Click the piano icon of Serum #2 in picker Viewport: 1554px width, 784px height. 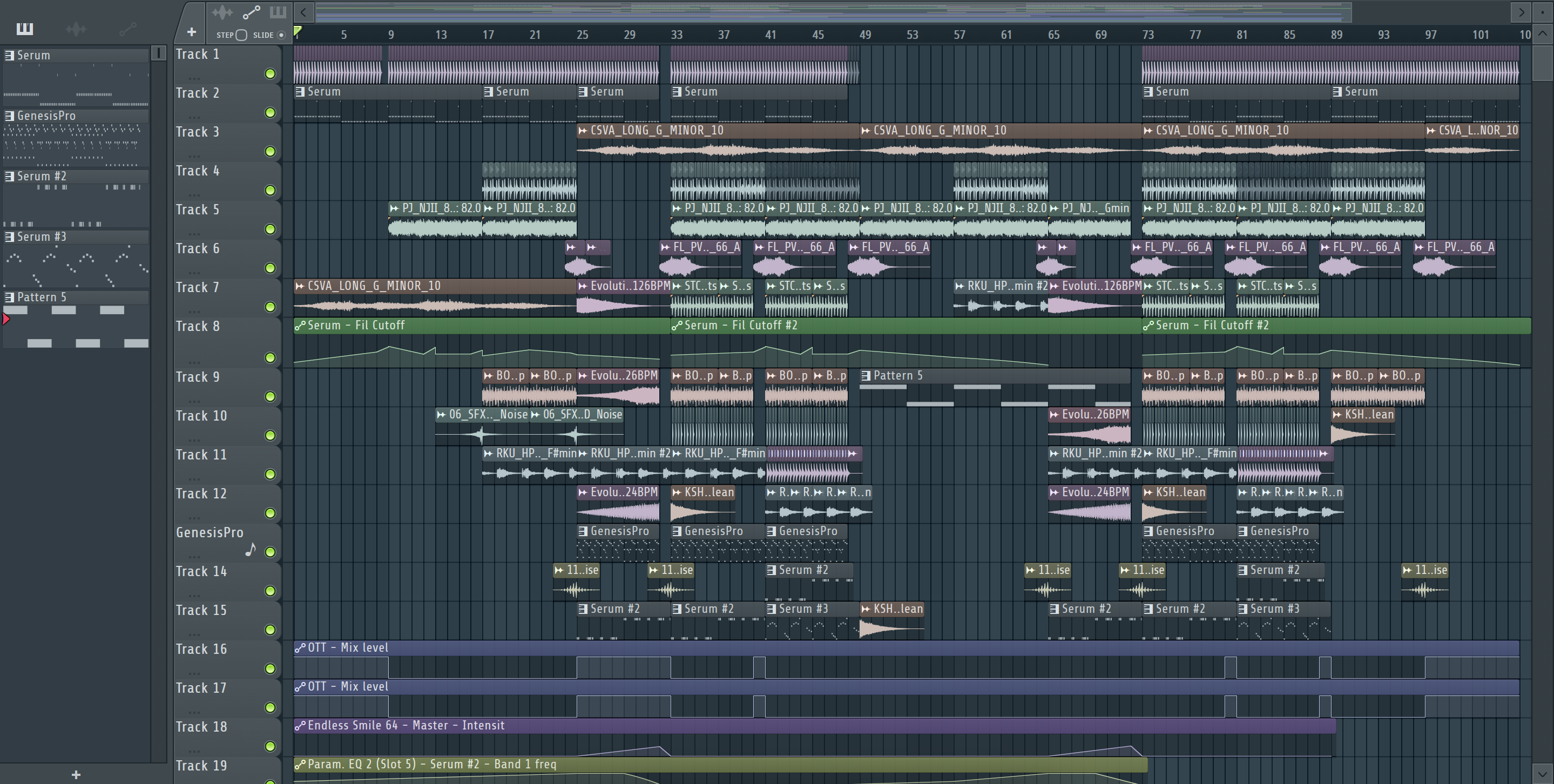point(10,176)
